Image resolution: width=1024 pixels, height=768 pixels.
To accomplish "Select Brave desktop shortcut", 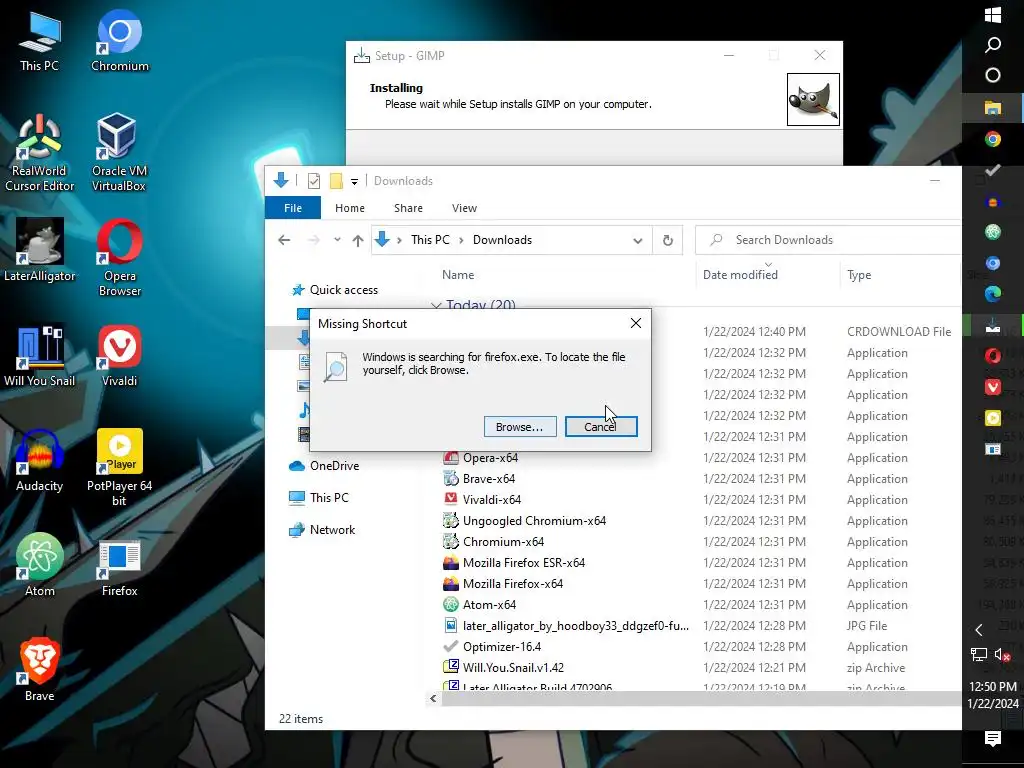I will coord(39,671).
